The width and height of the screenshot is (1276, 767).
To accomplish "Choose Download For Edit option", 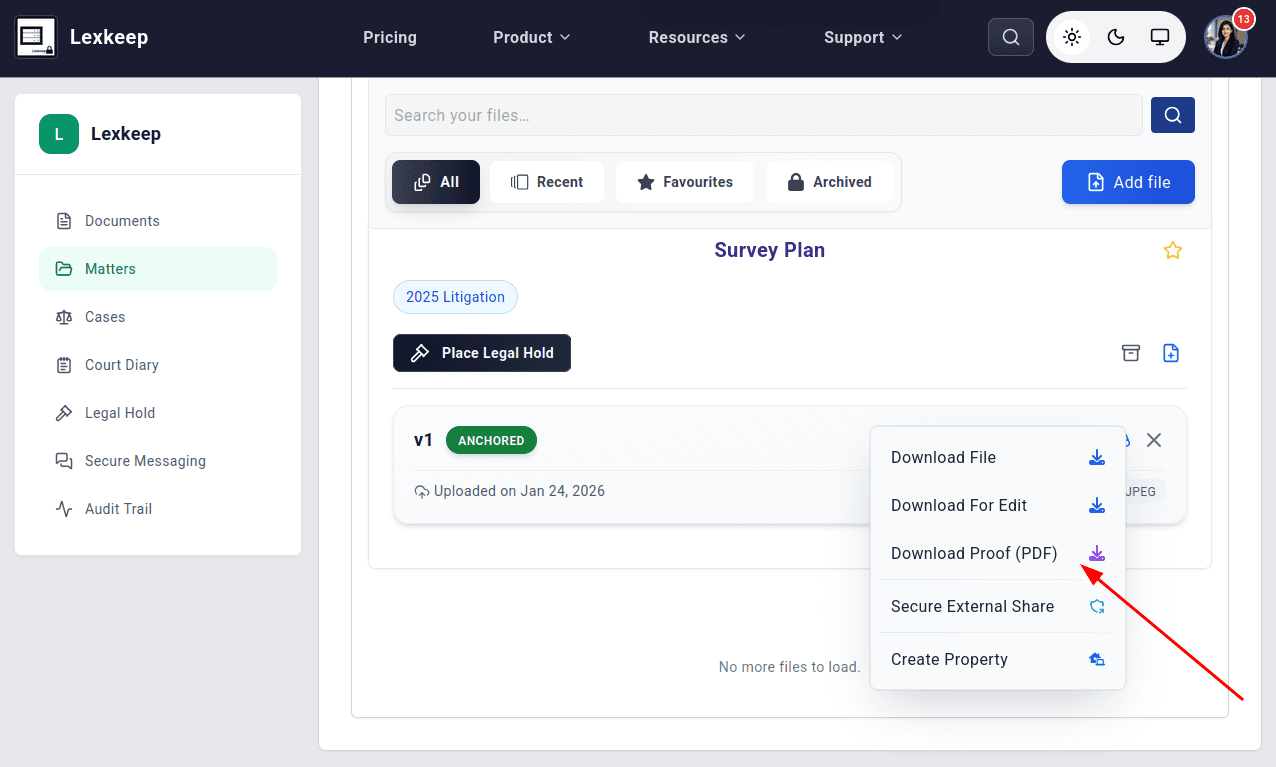I will coord(998,506).
